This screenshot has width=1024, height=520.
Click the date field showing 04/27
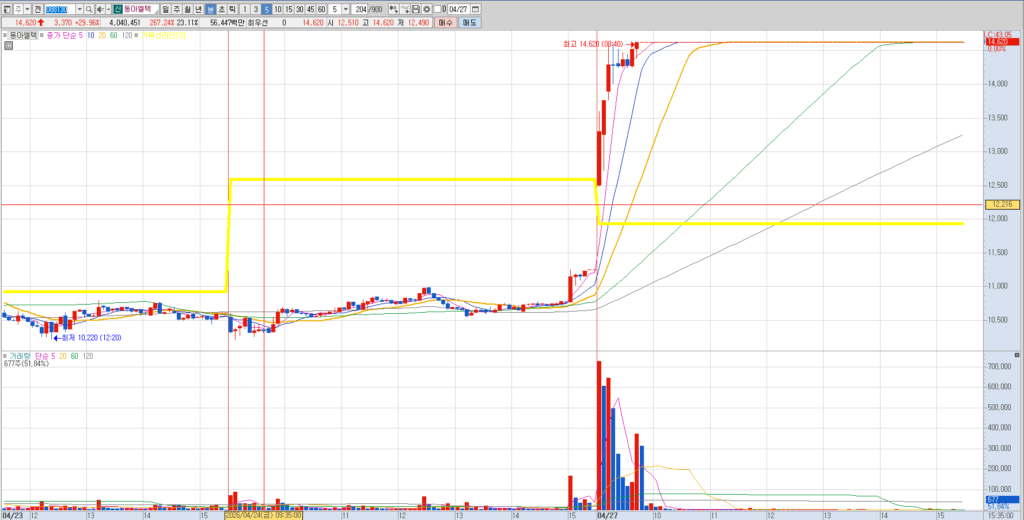pyautogui.click(x=458, y=9)
